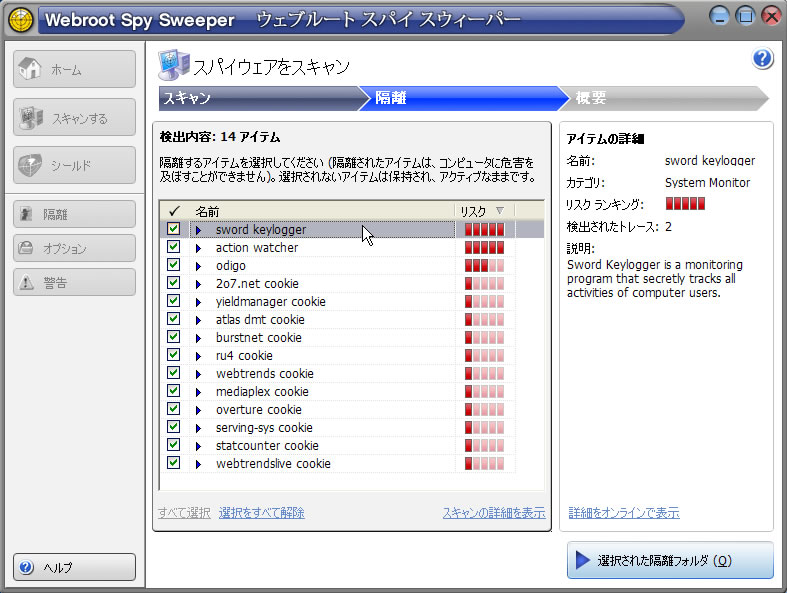Image resolution: width=787 pixels, height=593 pixels.
Task: Uncheck webtrendslive cookie checkbox
Action: (x=174, y=463)
